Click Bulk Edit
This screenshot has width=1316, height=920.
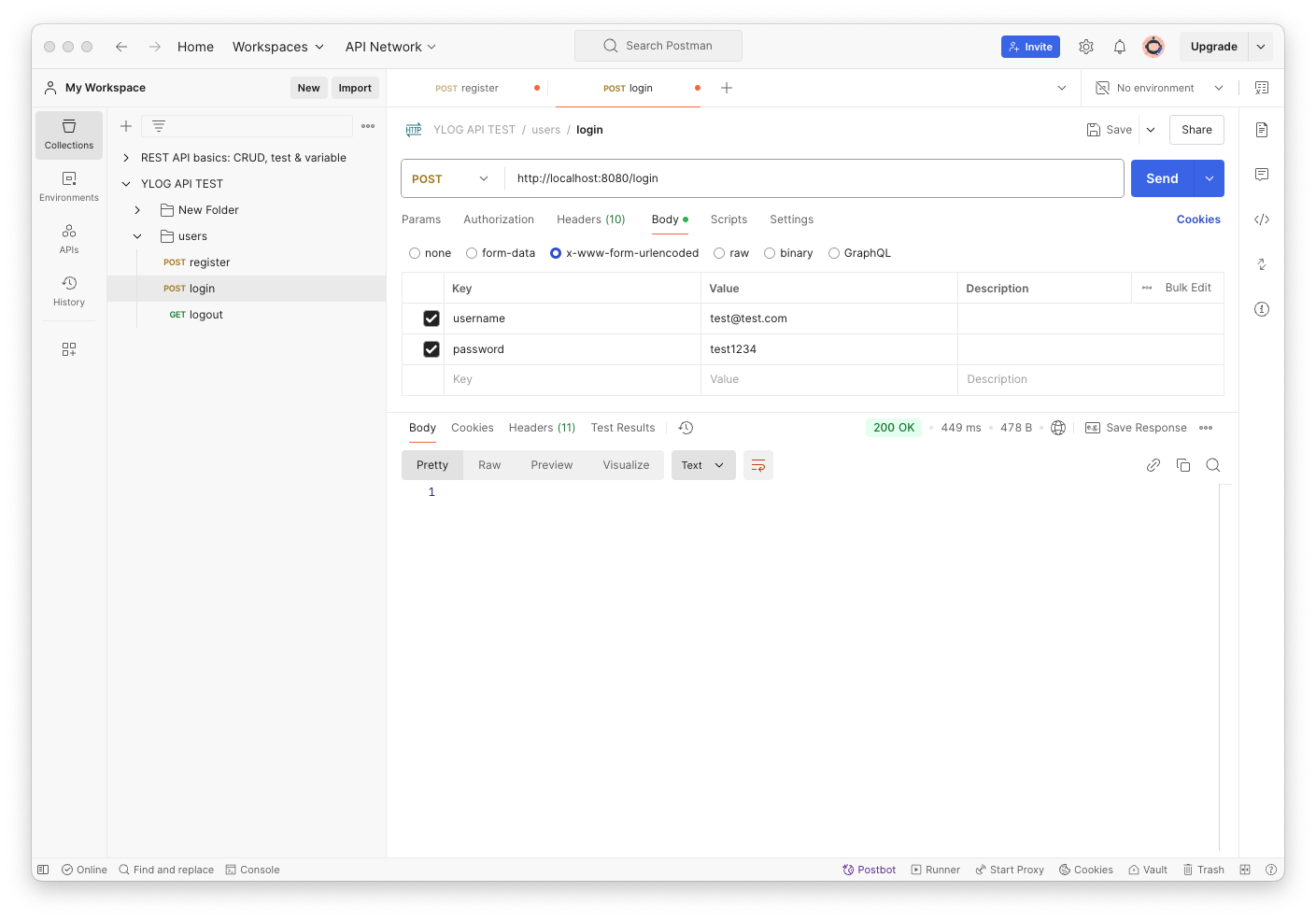point(1188,288)
